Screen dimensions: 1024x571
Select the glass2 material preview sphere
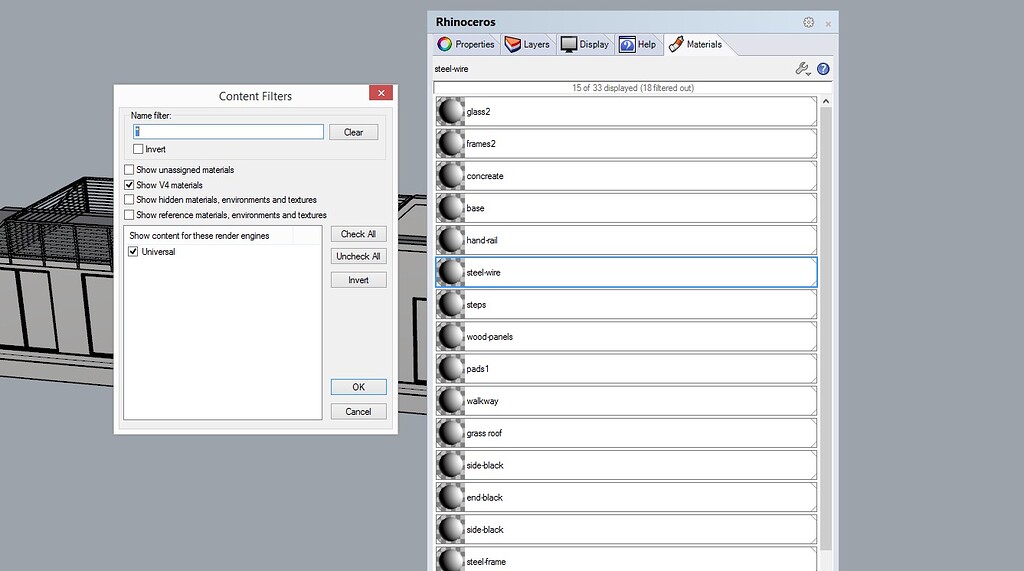coord(451,112)
